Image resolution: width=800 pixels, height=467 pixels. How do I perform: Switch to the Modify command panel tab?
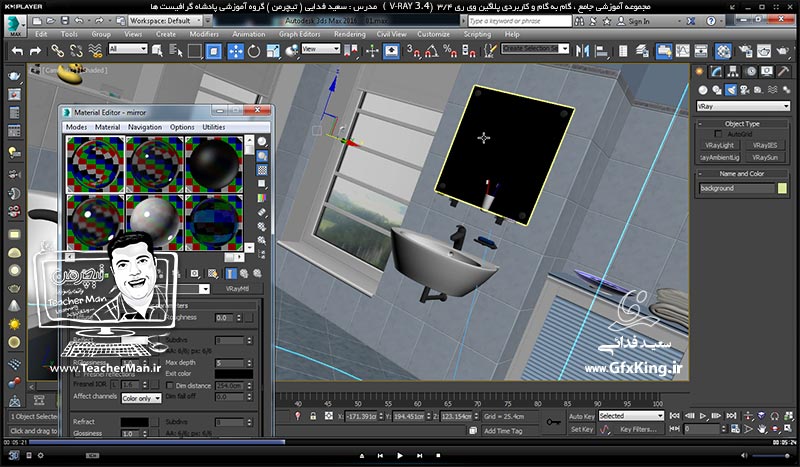[x=716, y=72]
